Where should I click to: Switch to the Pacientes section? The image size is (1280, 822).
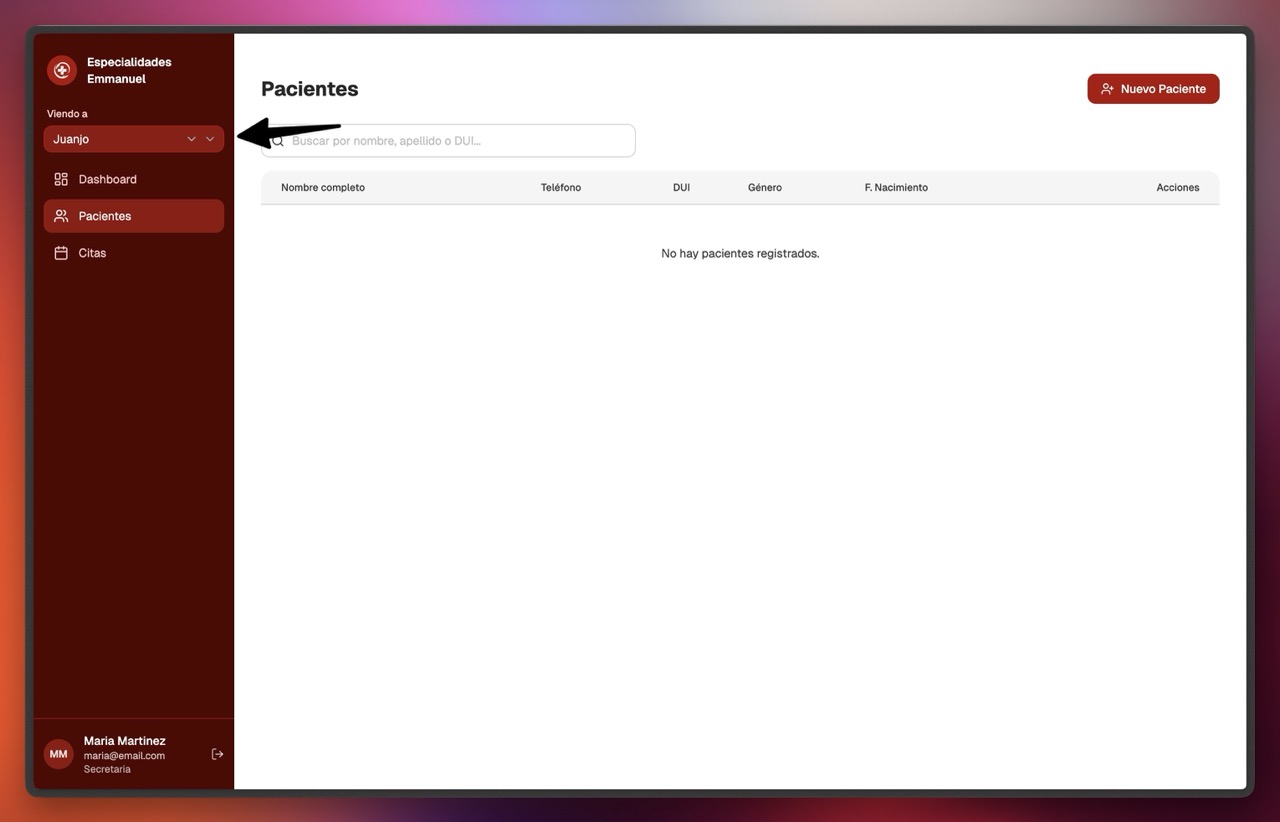tap(104, 215)
